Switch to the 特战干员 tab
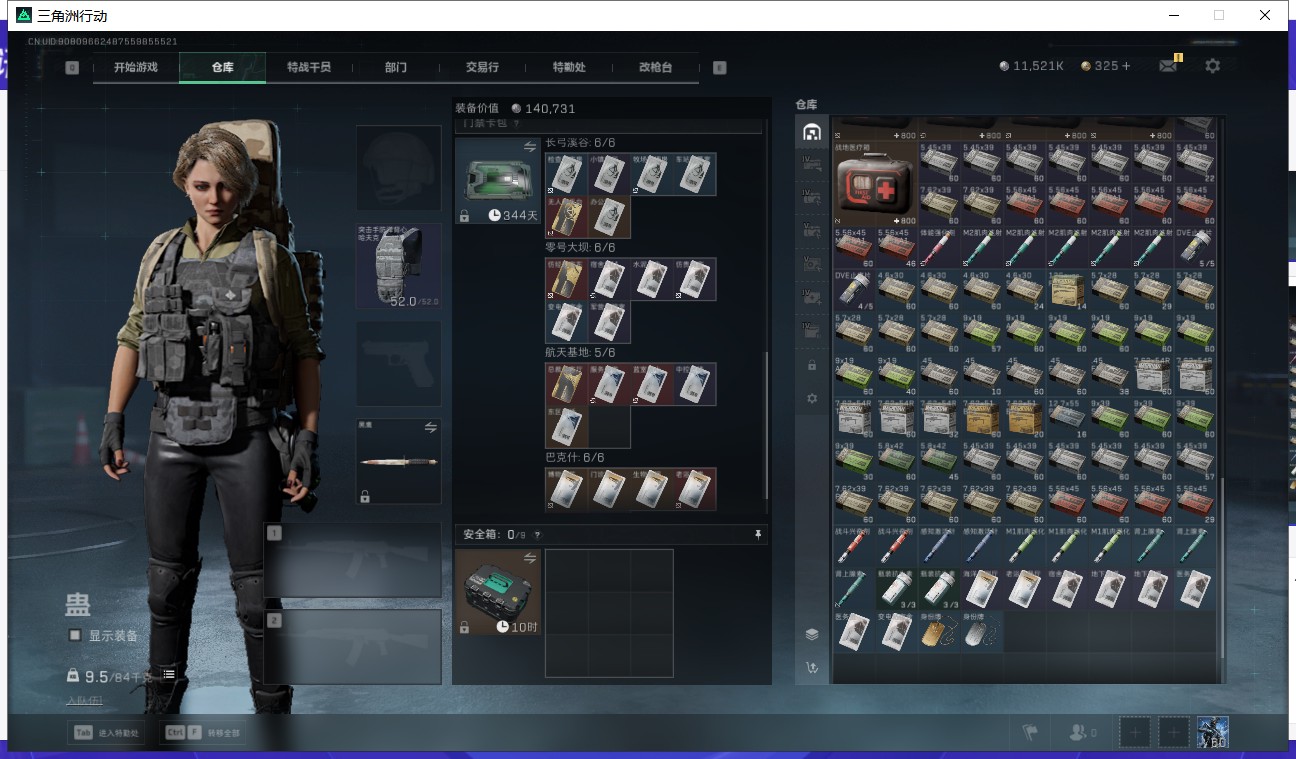This screenshot has width=1296, height=759. [308, 68]
